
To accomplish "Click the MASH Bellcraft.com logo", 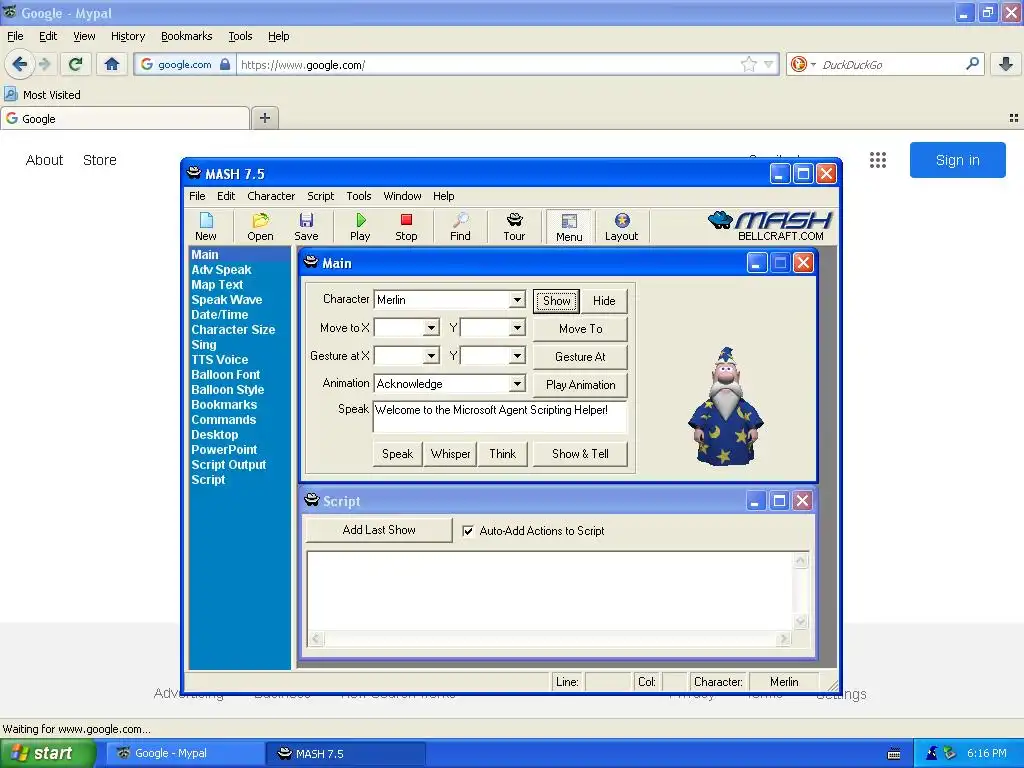I will (771, 226).
